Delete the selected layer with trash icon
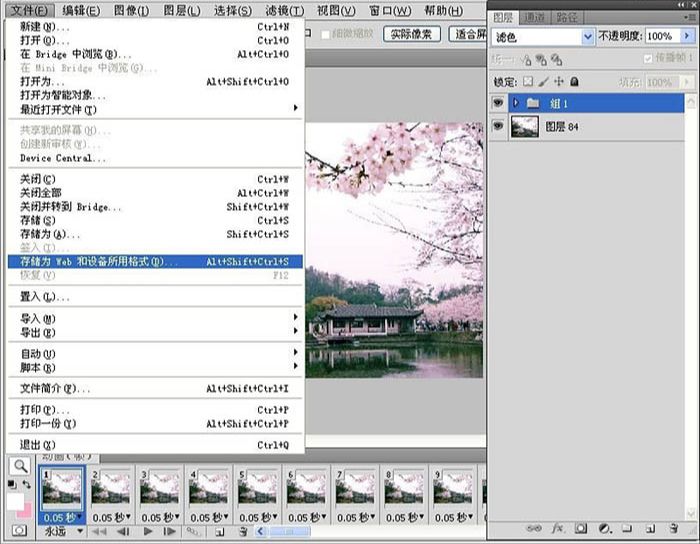This screenshot has width=700, height=544. tap(674, 528)
